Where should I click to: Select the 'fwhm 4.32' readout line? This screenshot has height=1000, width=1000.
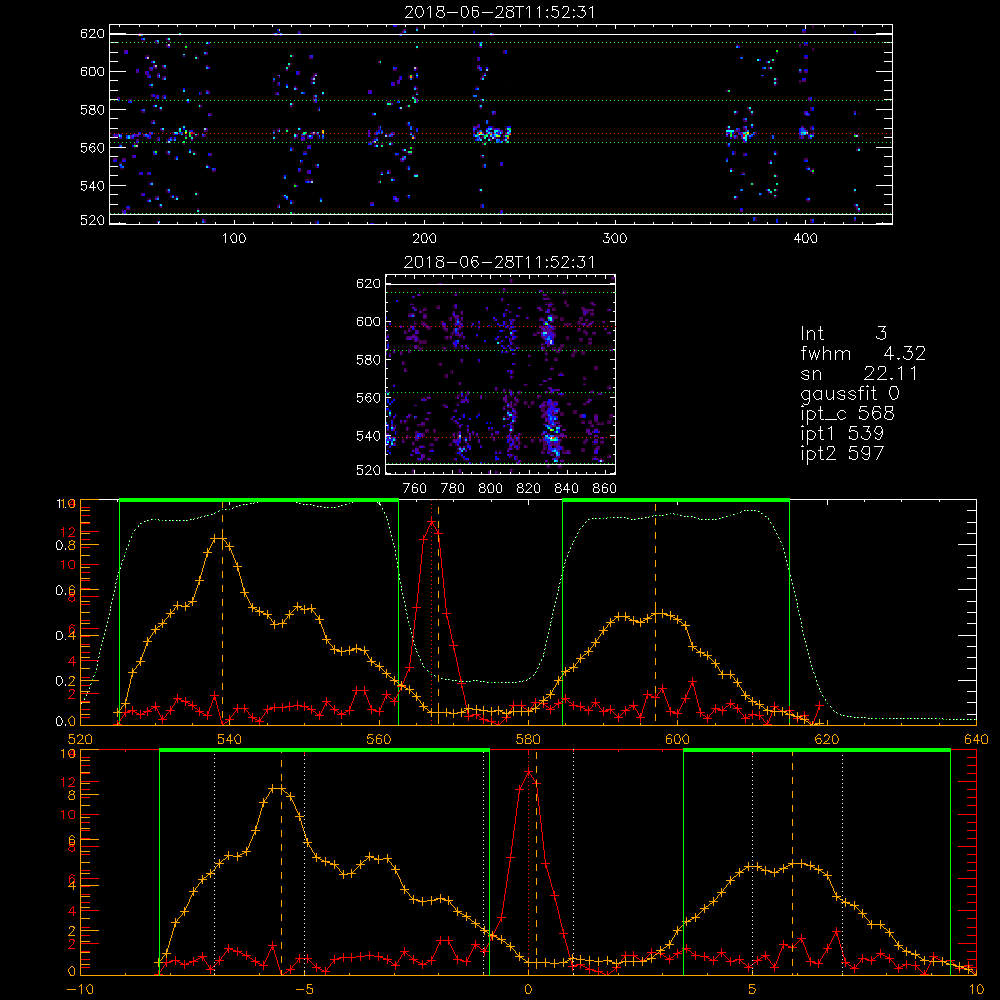(x=863, y=353)
